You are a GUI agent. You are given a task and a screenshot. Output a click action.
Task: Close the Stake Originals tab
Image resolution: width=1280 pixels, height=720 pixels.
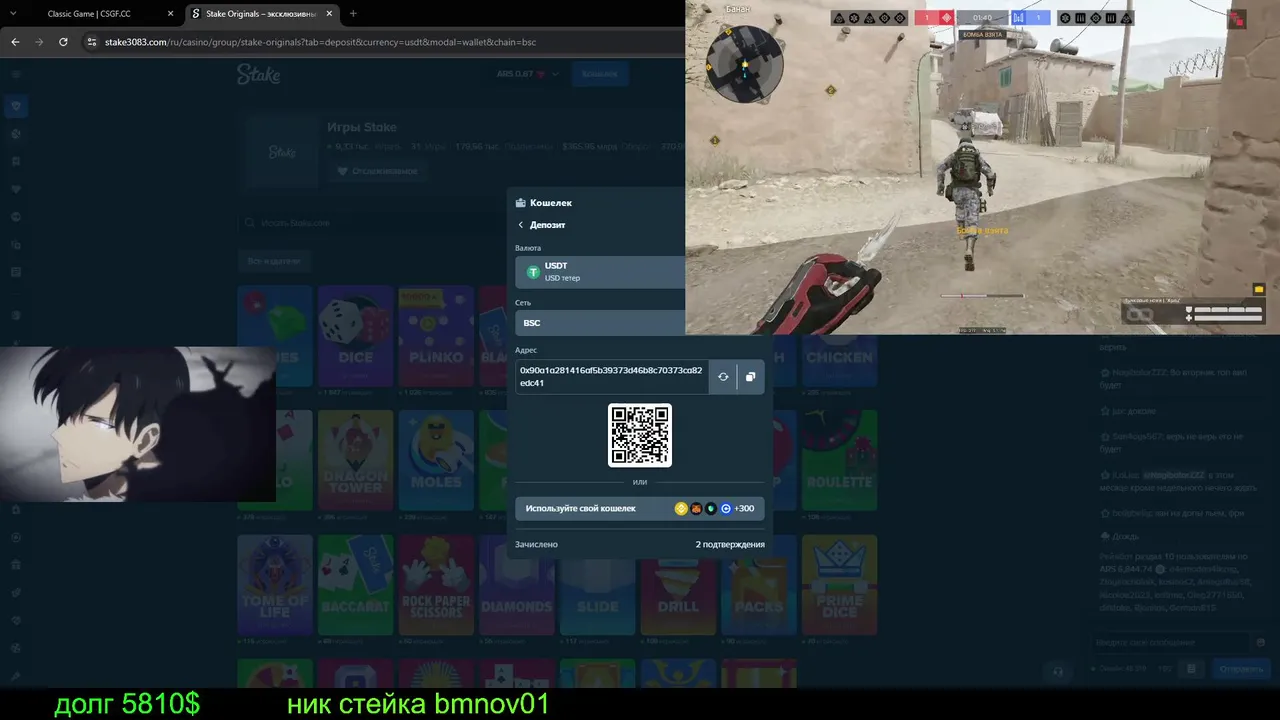pyautogui.click(x=329, y=14)
